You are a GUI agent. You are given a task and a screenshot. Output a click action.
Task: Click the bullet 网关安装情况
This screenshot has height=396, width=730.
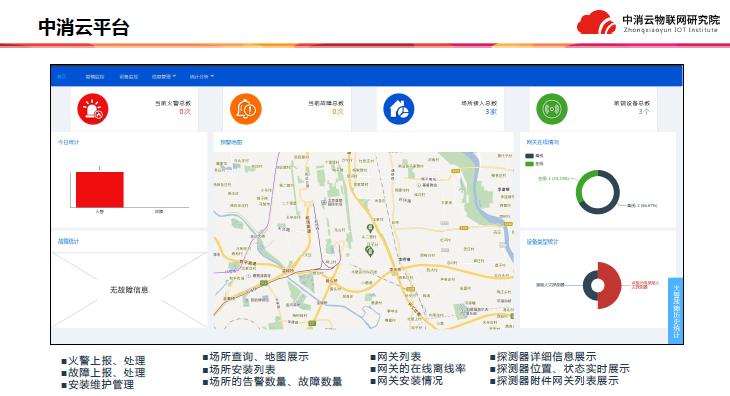click(x=407, y=381)
